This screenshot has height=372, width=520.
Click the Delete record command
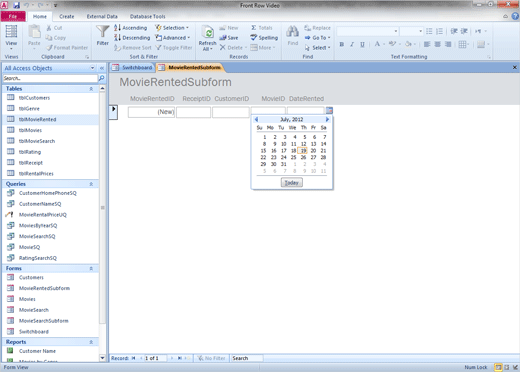[232, 48]
